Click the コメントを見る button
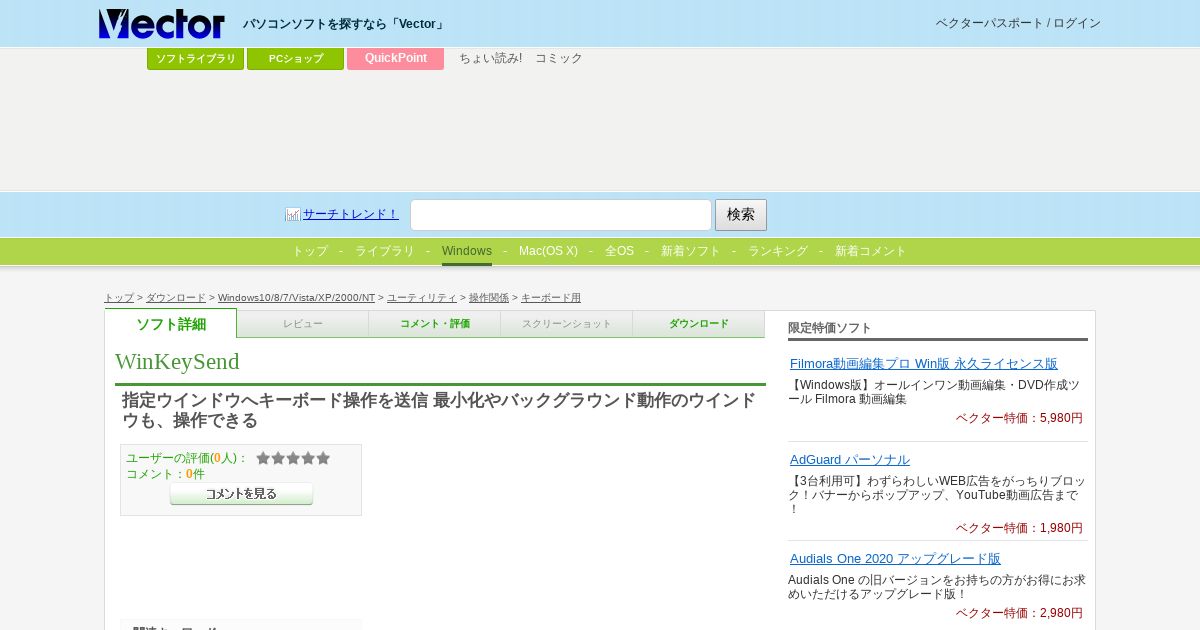The width and height of the screenshot is (1200, 630). (241, 494)
